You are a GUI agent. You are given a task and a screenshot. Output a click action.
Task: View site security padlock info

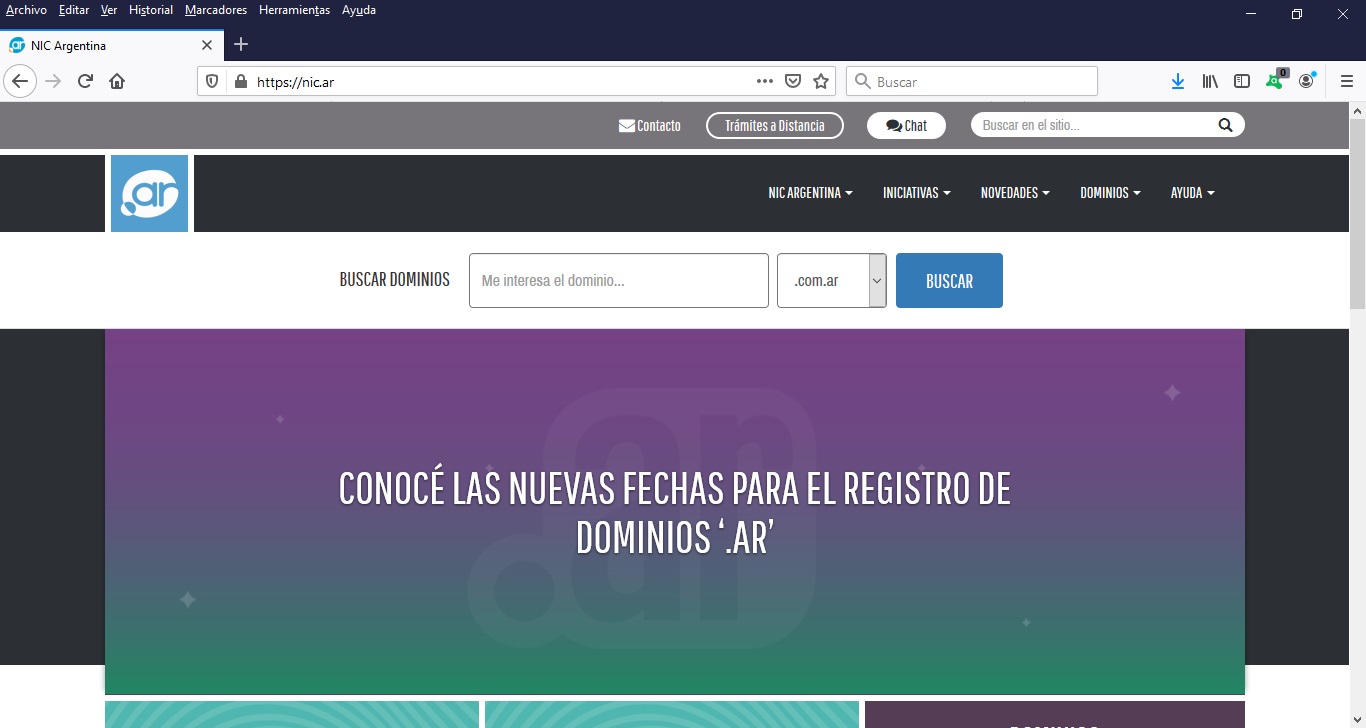[239, 82]
